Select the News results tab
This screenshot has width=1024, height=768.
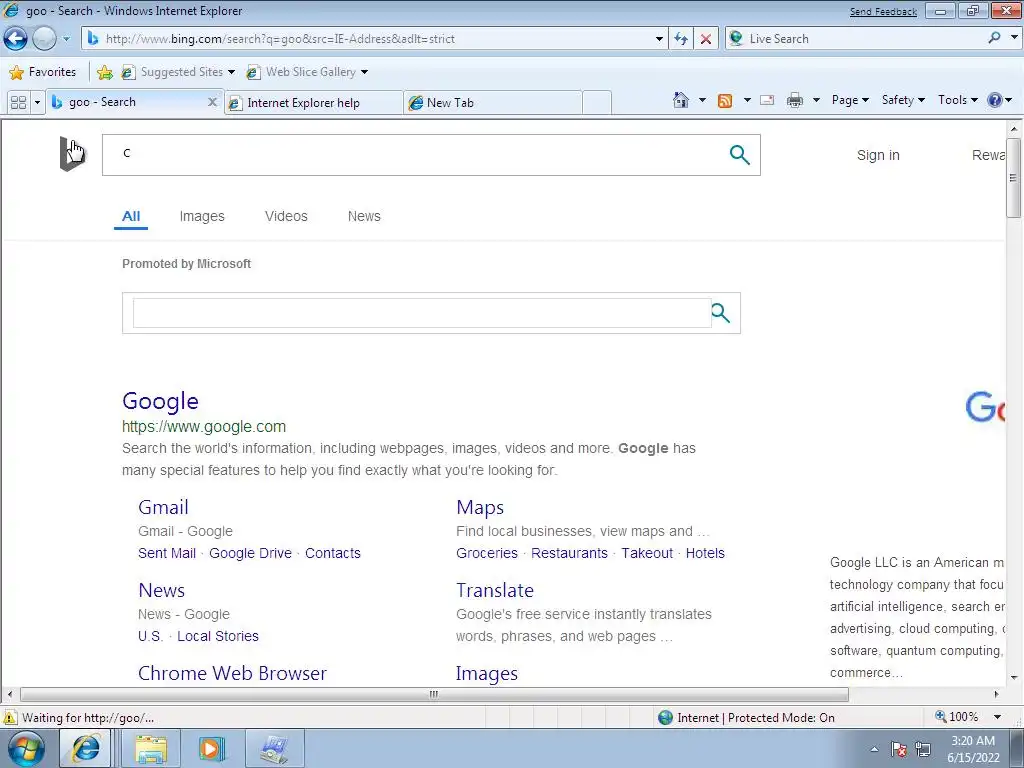pyautogui.click(x=364, y=216)
